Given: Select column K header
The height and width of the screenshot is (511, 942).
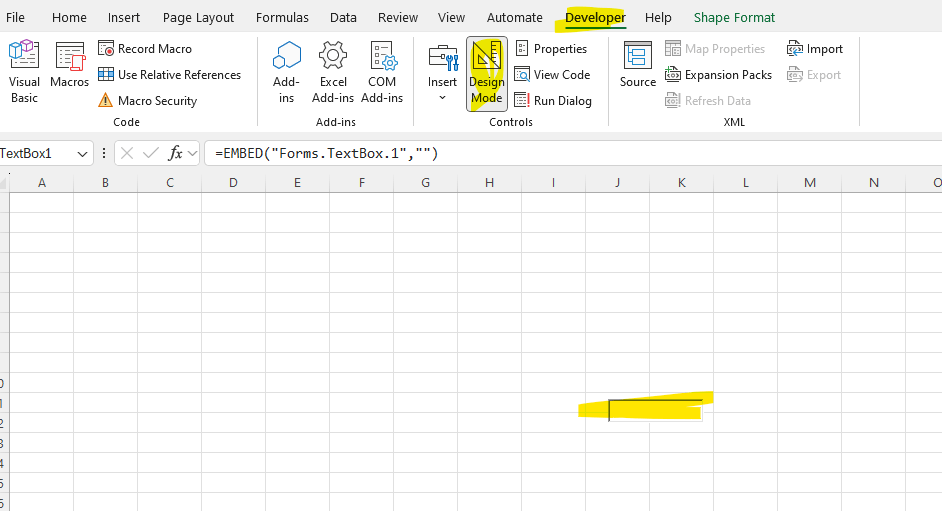Looking at the screenshot, I should (x=682, y=183).
